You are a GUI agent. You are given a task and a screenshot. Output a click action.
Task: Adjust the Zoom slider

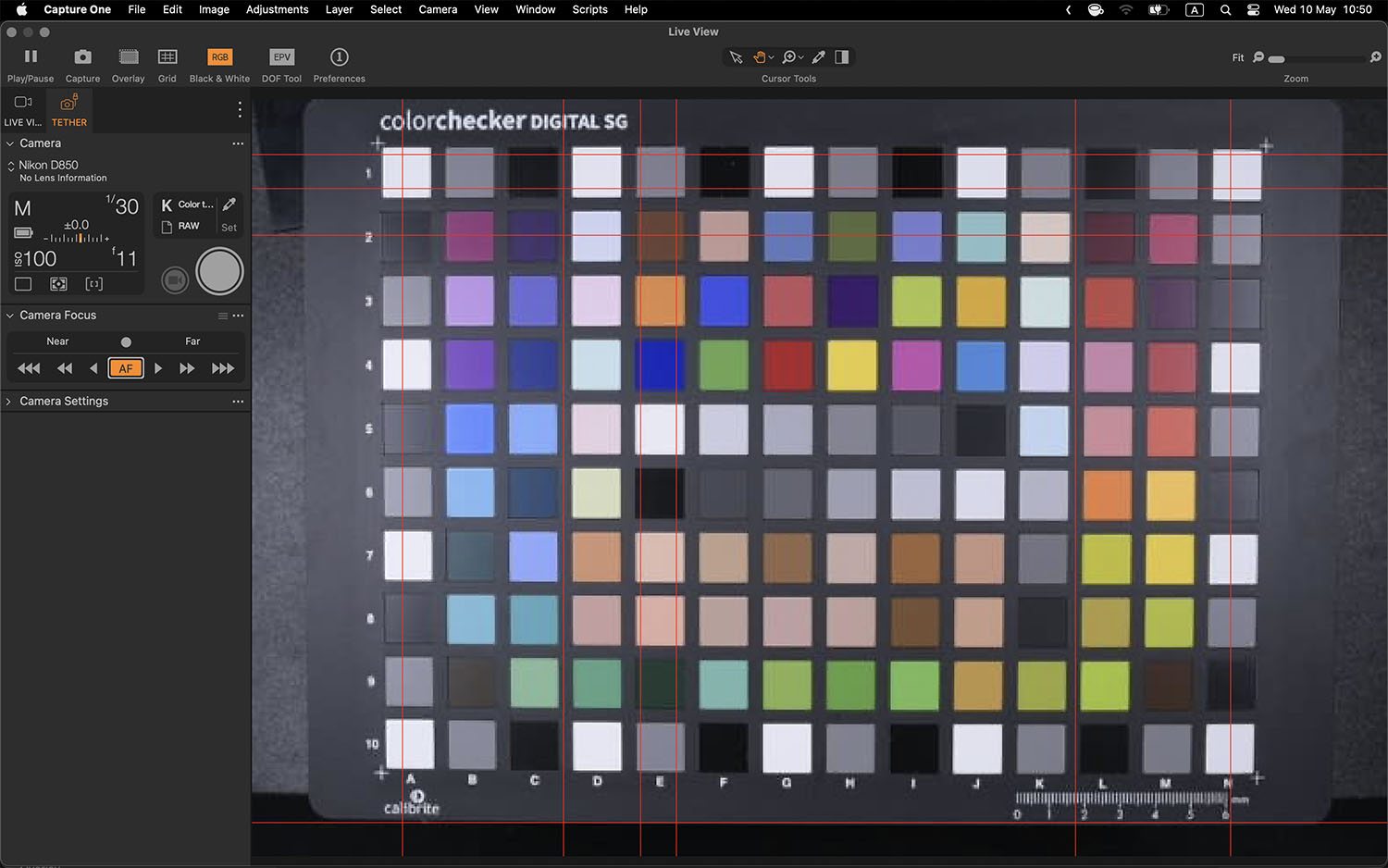[1316, 58]
